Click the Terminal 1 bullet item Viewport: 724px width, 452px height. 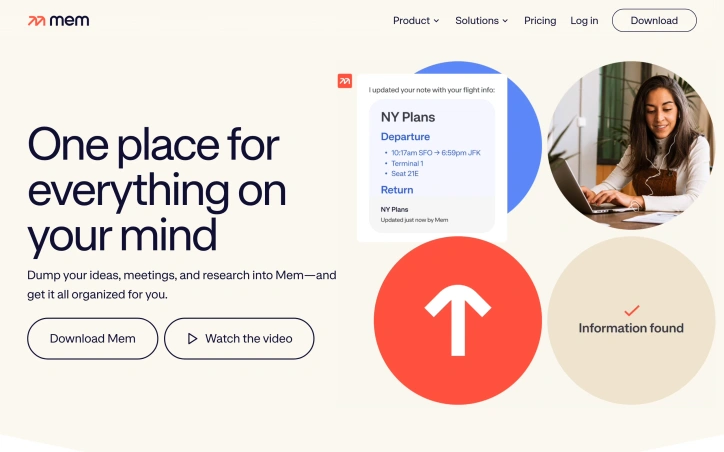coord(407,163)
